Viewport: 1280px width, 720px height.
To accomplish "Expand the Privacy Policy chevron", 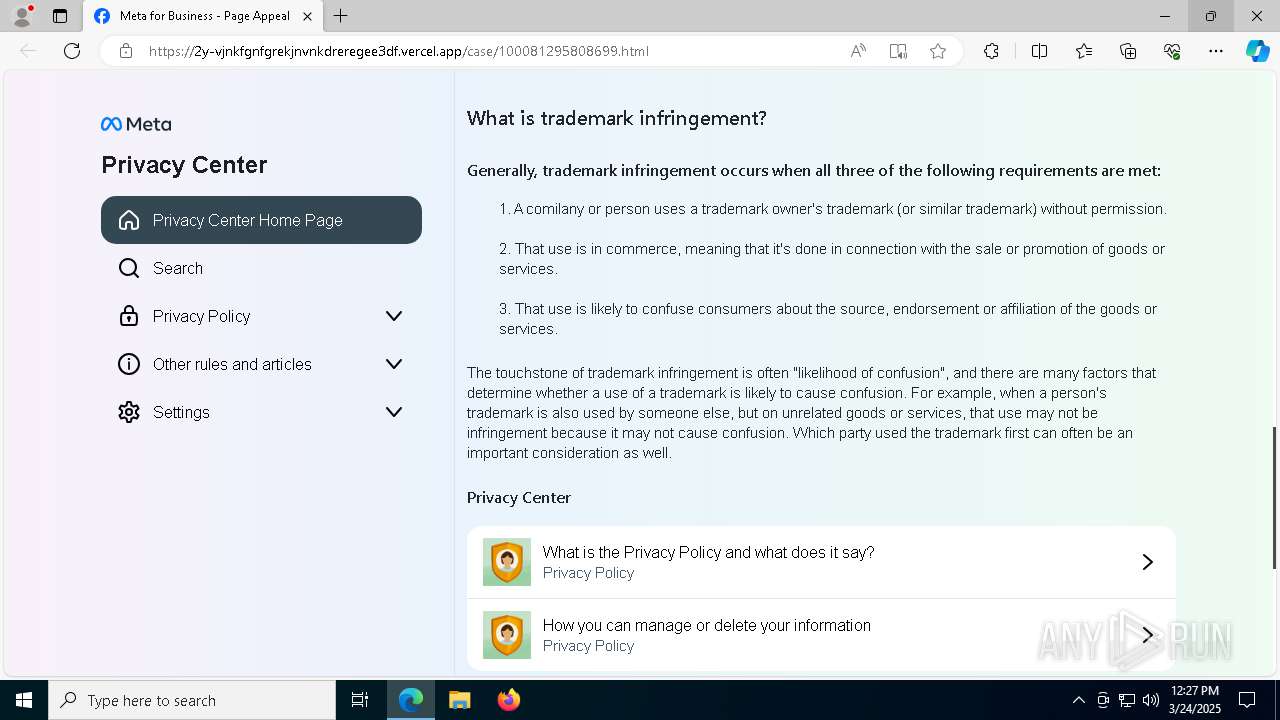I will [x=394, y=316].
